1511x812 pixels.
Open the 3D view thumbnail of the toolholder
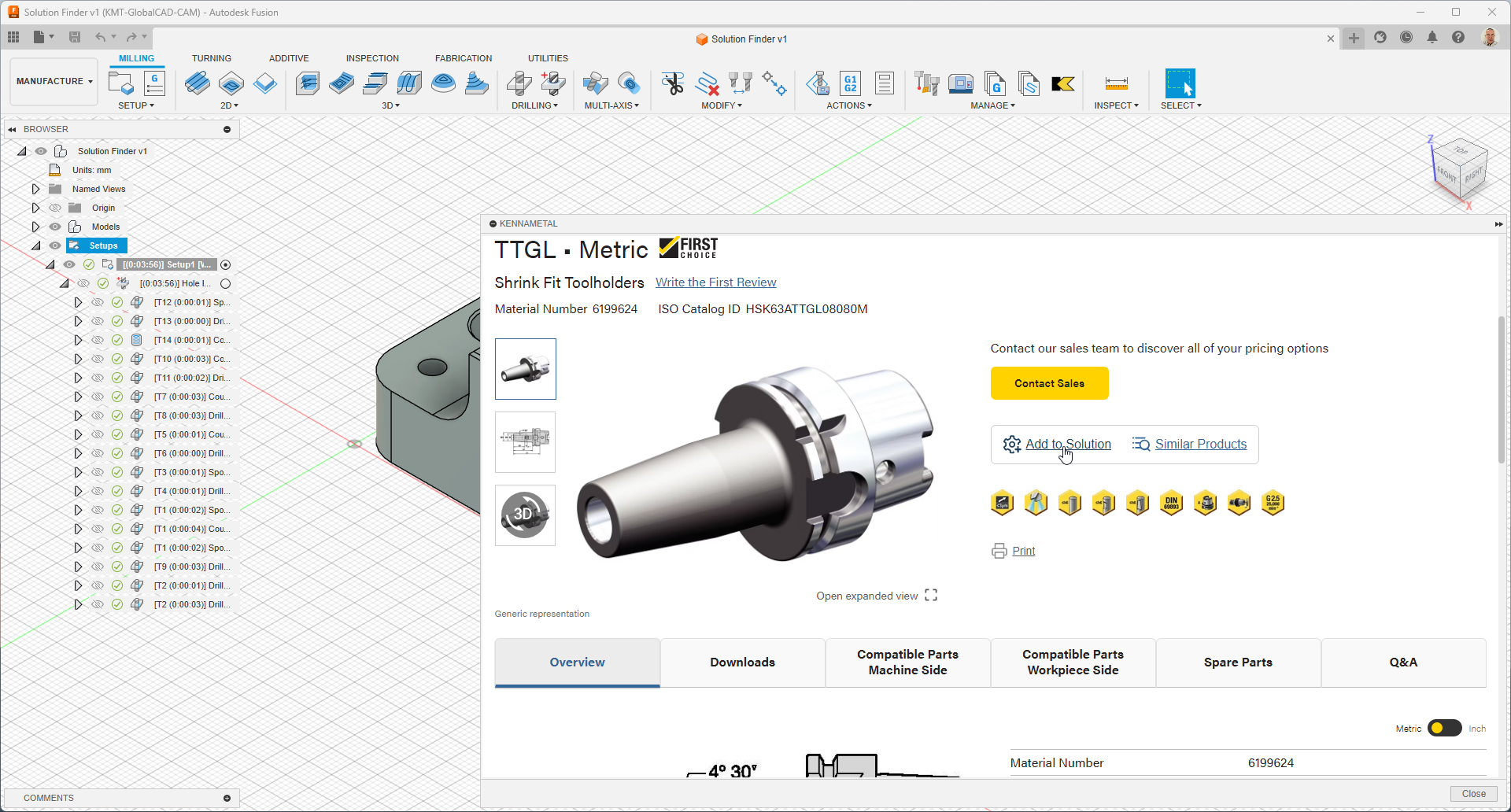tap(525, 515)
